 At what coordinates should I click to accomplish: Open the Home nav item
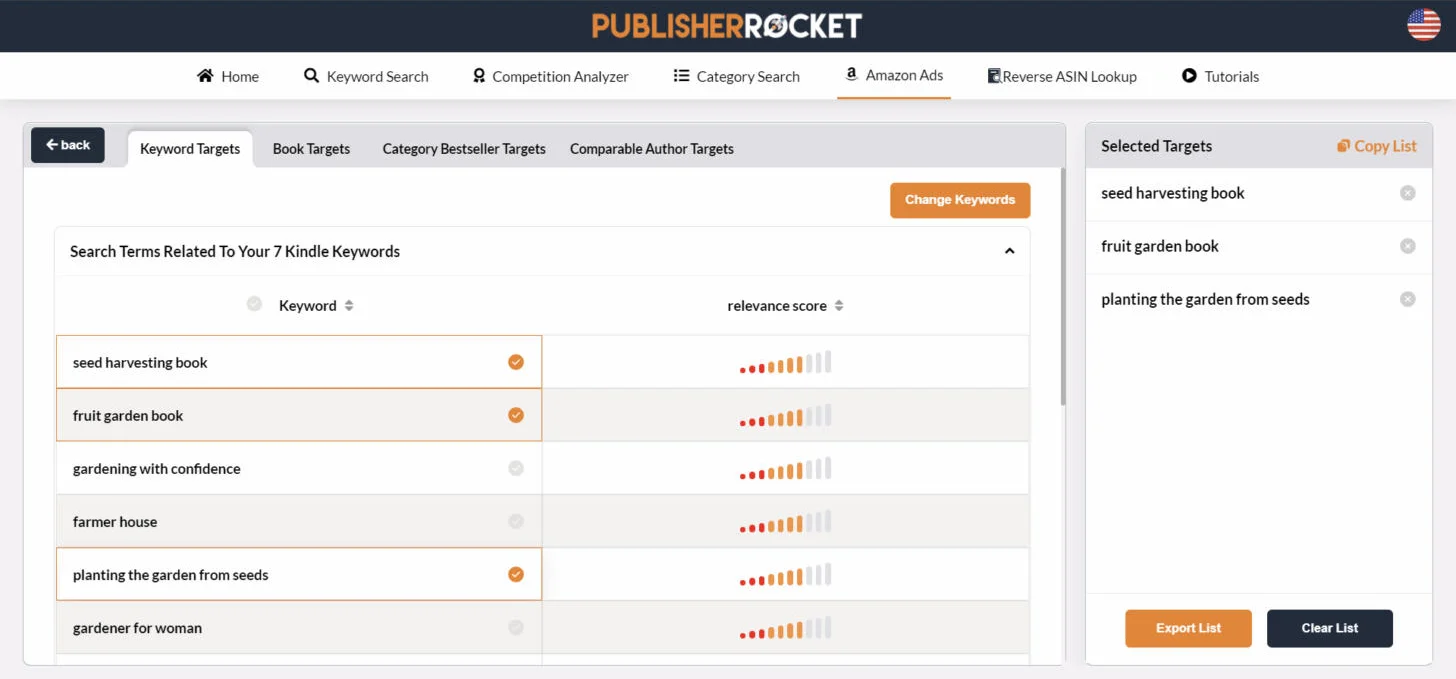pyautogui.click(x=228, y=76)
